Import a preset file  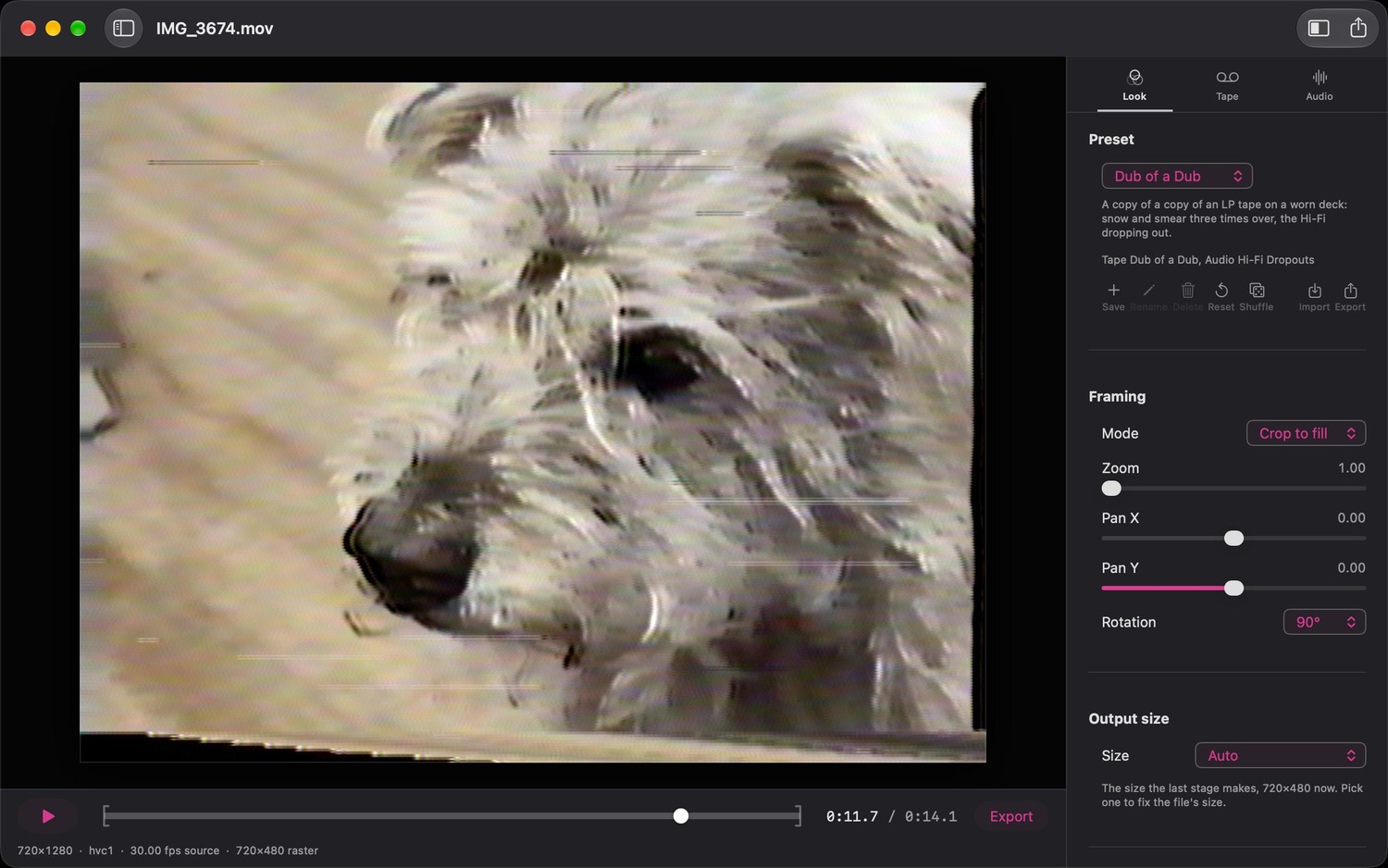pos(1314,296)
